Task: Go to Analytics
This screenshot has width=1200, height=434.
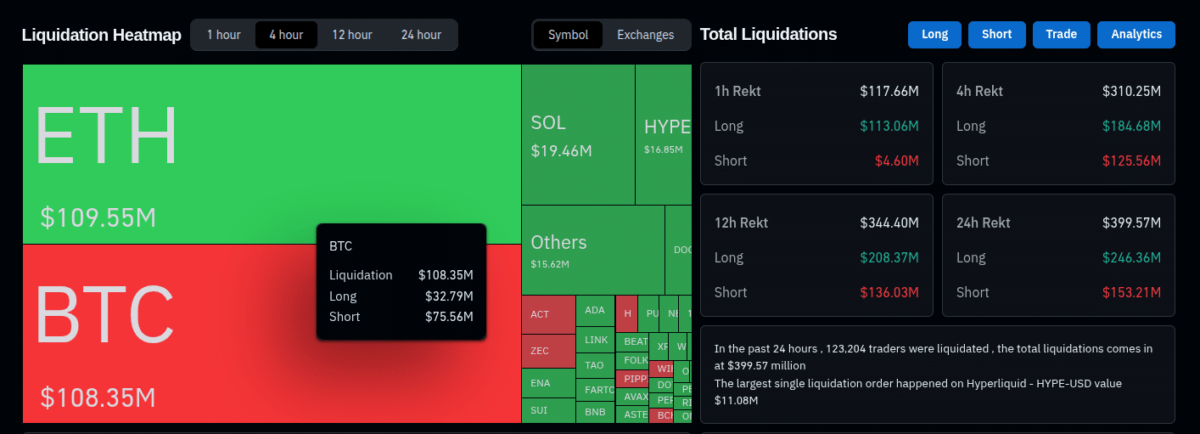Action: tap(1135, 35)
